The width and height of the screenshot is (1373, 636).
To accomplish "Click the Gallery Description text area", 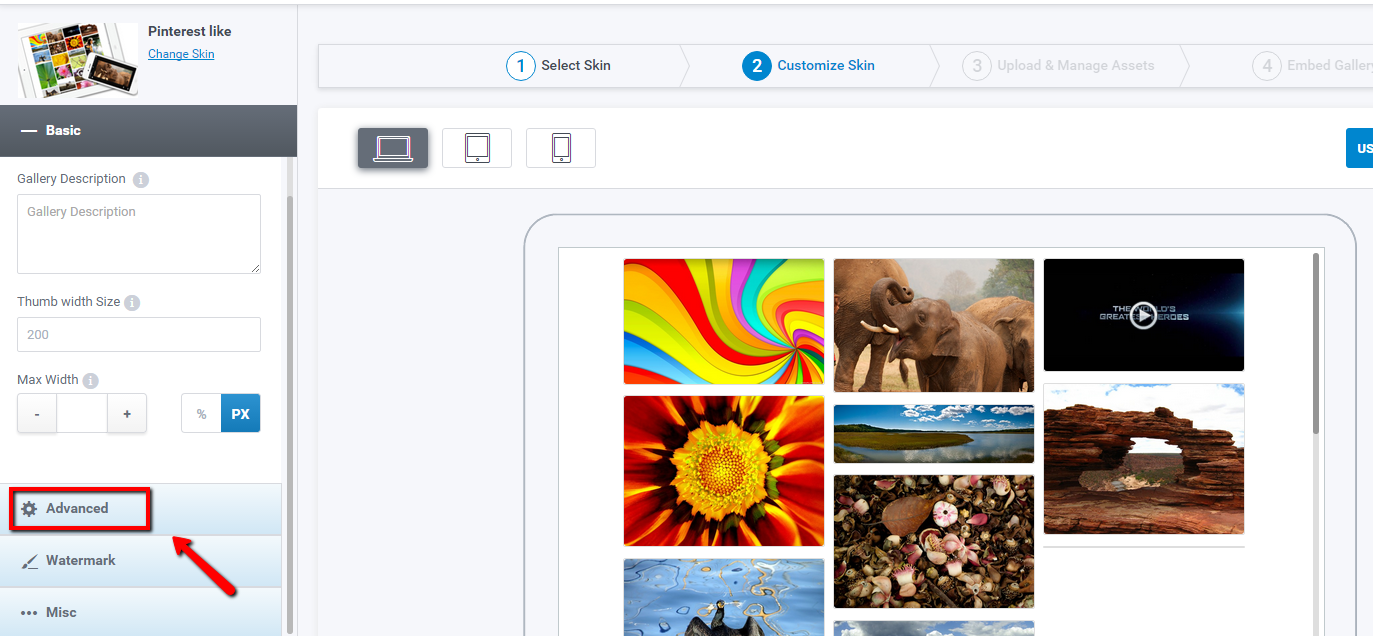I will pos(139,234).
